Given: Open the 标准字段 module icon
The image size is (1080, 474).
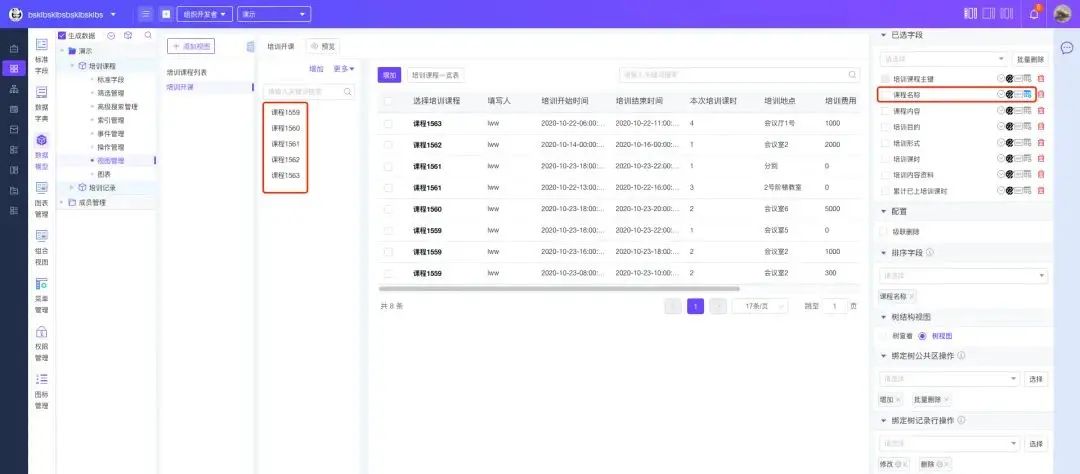Looking at the screenshot, I should coord(42,45).
